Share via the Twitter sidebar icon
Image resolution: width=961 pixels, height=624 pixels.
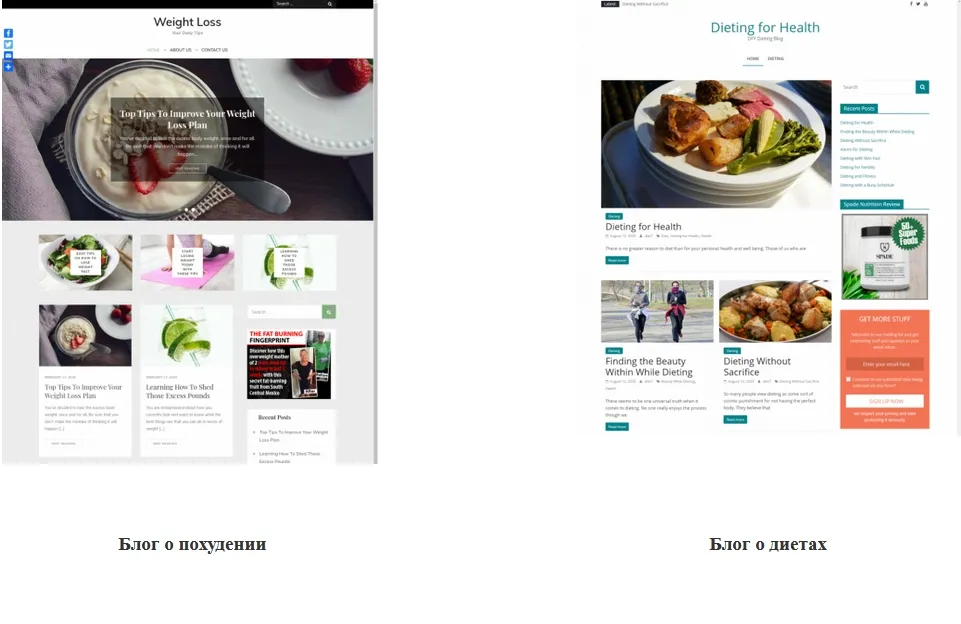pyautogui.click(x=8, y=44)
